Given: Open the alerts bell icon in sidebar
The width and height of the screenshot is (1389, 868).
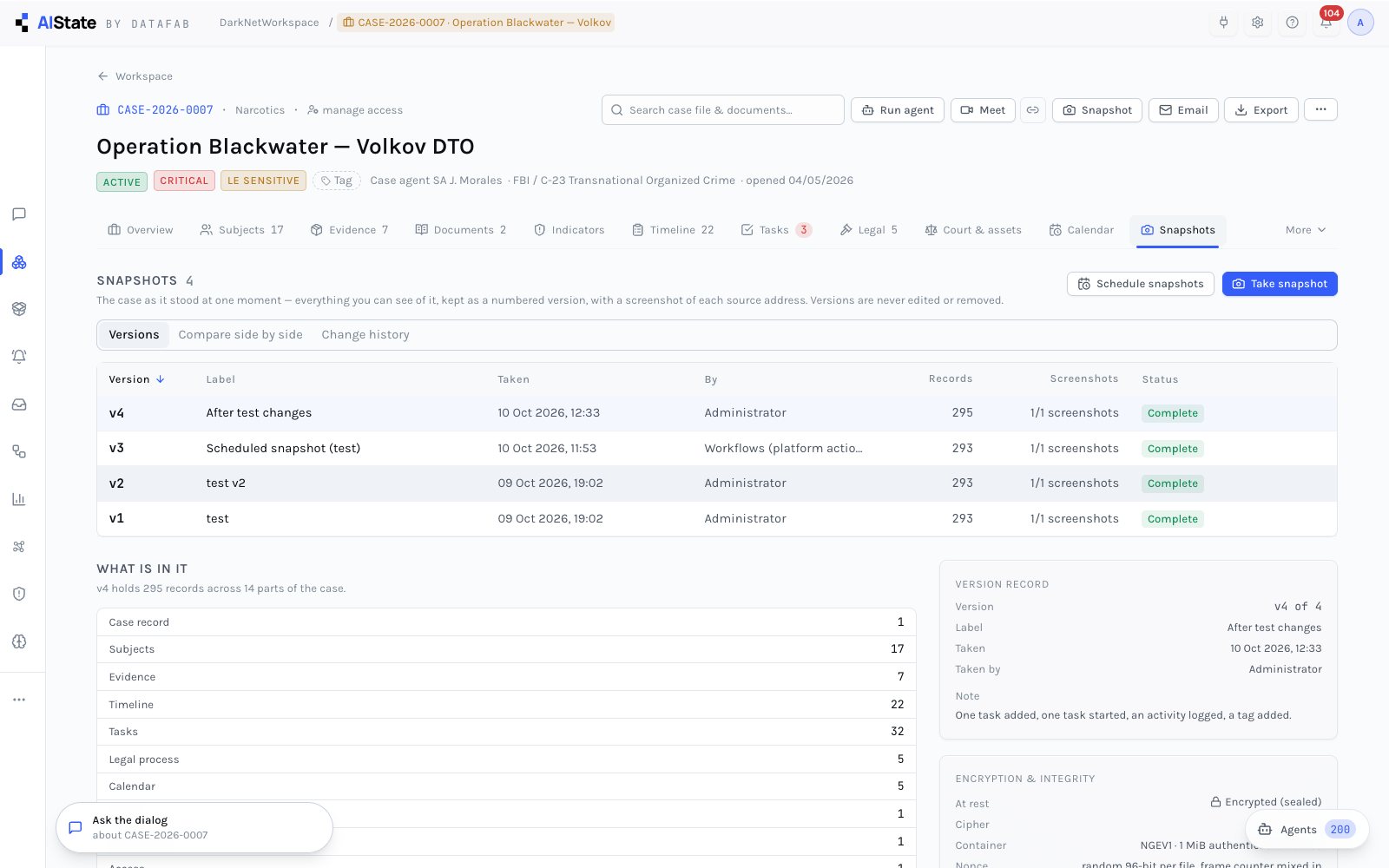Looking at the screenshot, I should coord(19,357).
